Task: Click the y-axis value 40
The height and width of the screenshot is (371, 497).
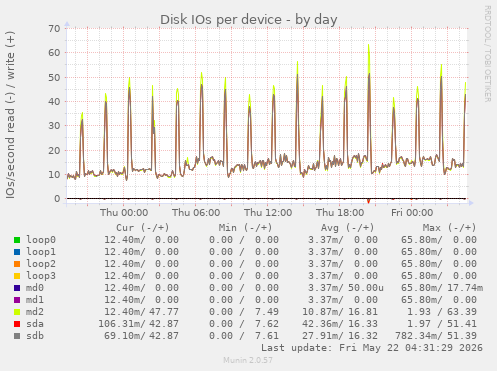Action: pyautogui.click(x=54, y=102)
